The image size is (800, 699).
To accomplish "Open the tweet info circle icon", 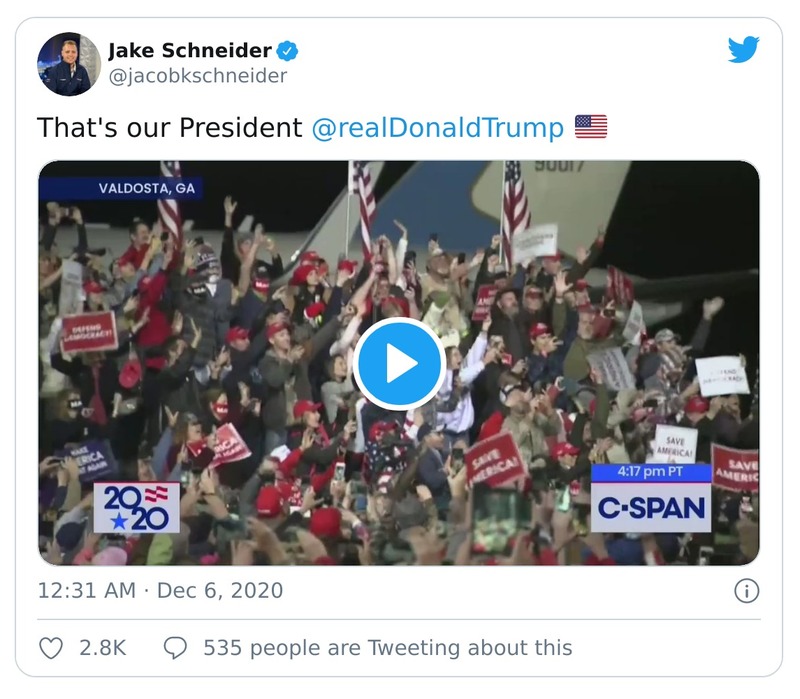I will click(x=746, y=591).
